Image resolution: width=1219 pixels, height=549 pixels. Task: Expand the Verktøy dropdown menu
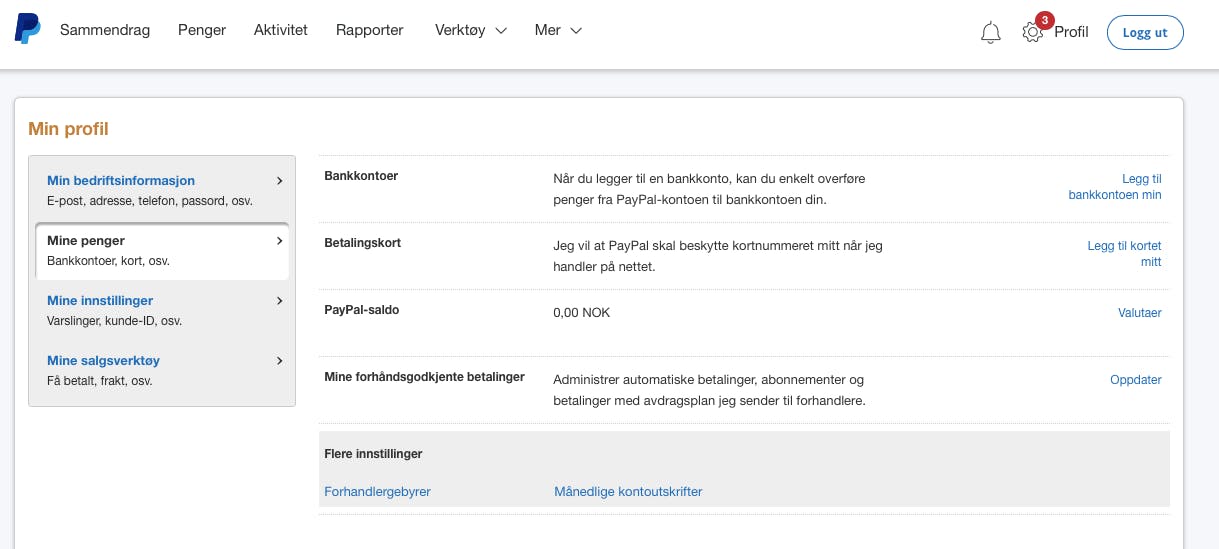point(471,30)
